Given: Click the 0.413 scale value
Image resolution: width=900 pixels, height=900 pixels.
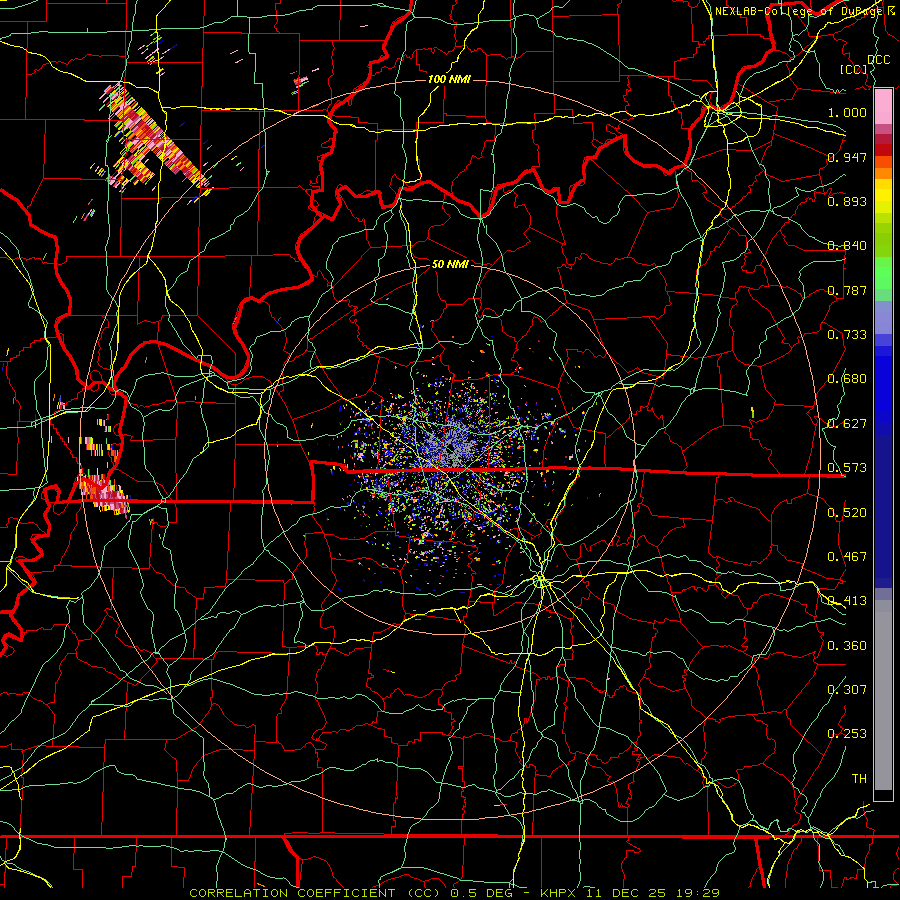Looking at the screenshot, I should tap(847, 601).
